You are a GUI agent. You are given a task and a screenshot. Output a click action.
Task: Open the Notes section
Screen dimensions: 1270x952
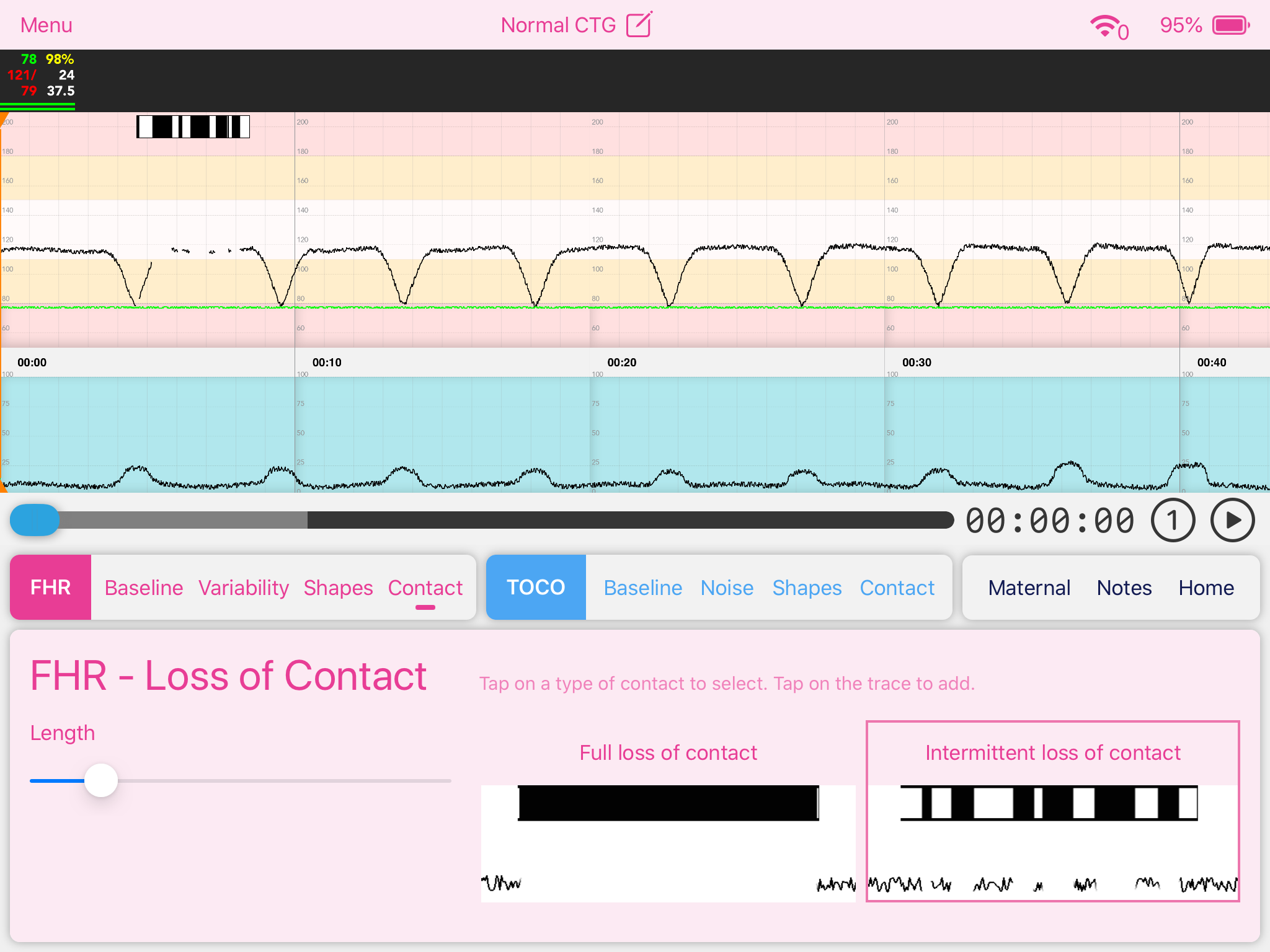1124,588
